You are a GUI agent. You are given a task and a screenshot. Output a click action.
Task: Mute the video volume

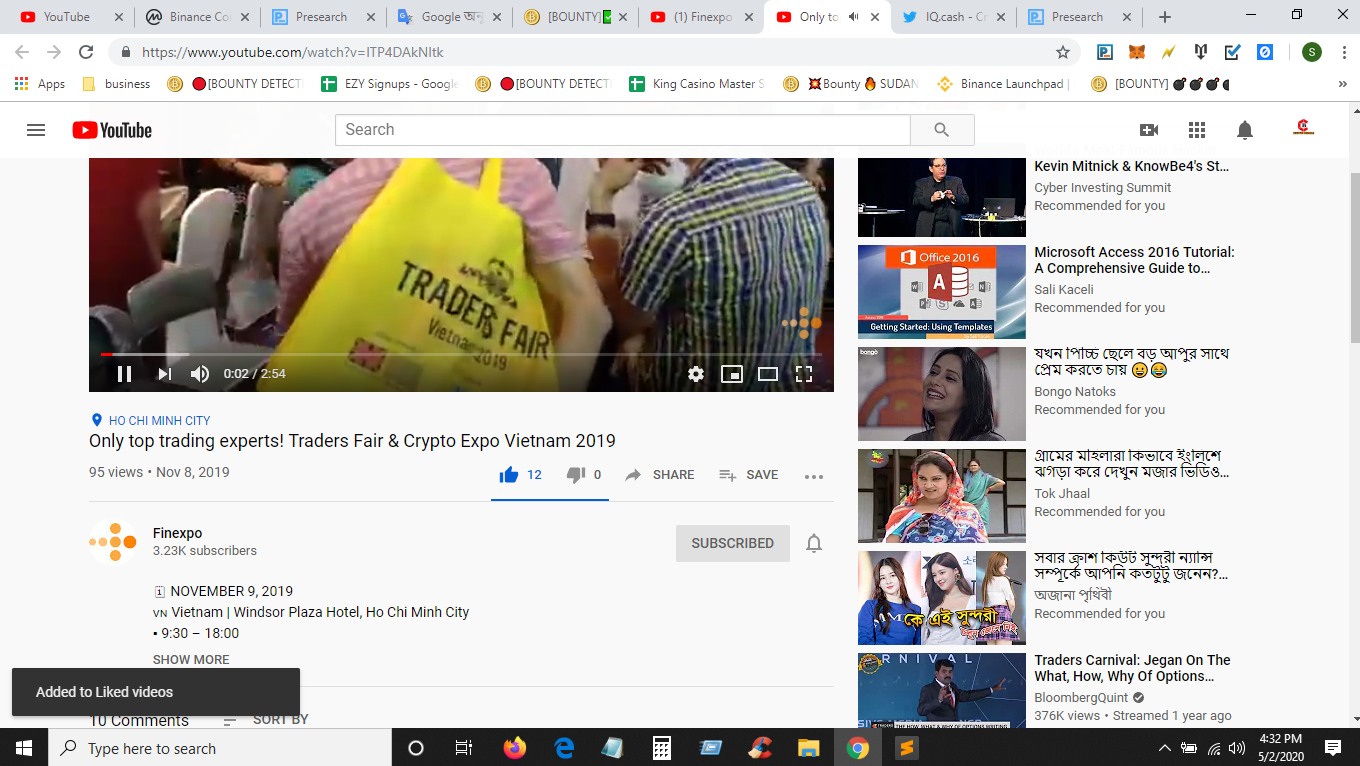tap(200, 374)
